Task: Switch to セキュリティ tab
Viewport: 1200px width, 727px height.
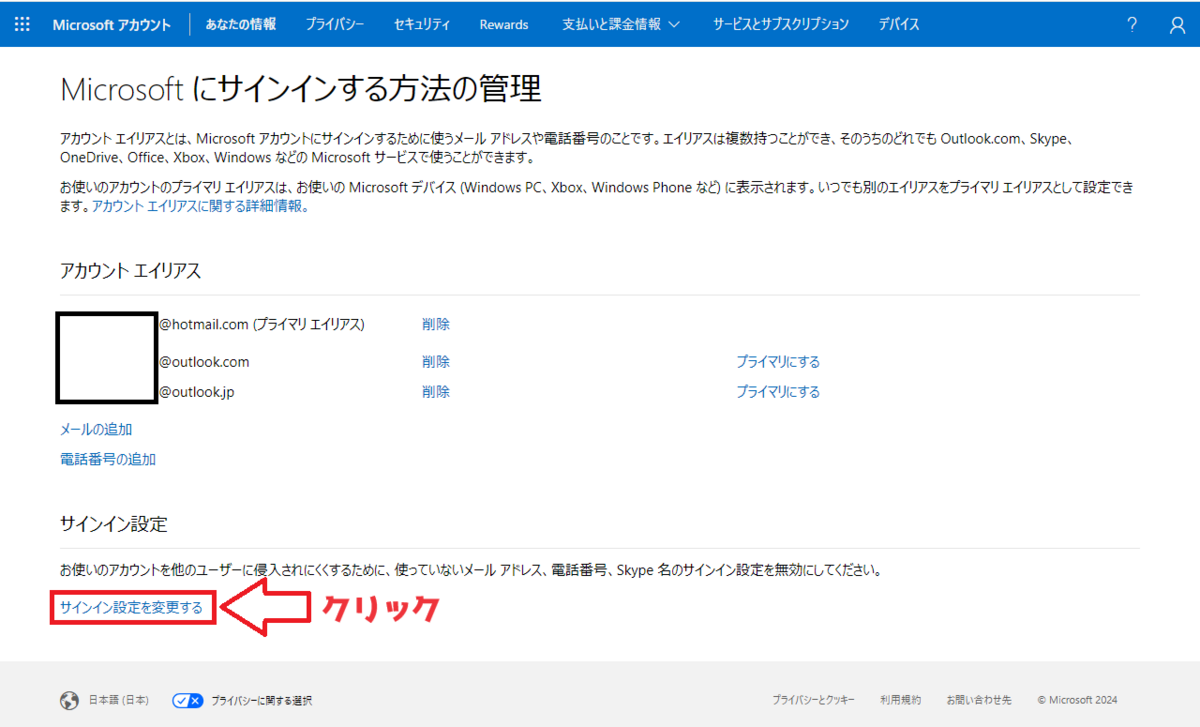Action: point(422,24)
